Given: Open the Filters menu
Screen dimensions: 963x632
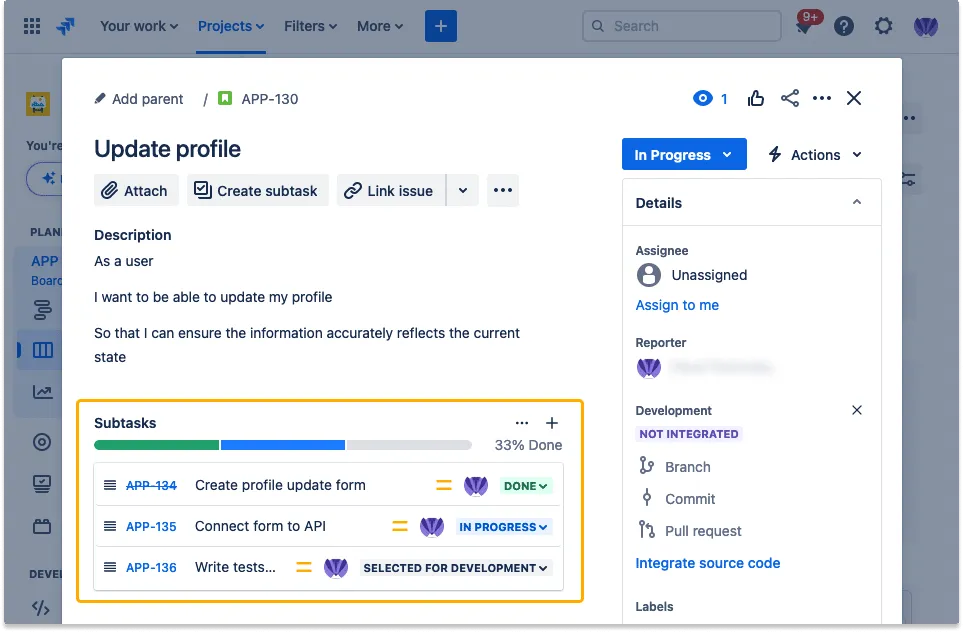Looking at the screenshot, I should [310, 26].
